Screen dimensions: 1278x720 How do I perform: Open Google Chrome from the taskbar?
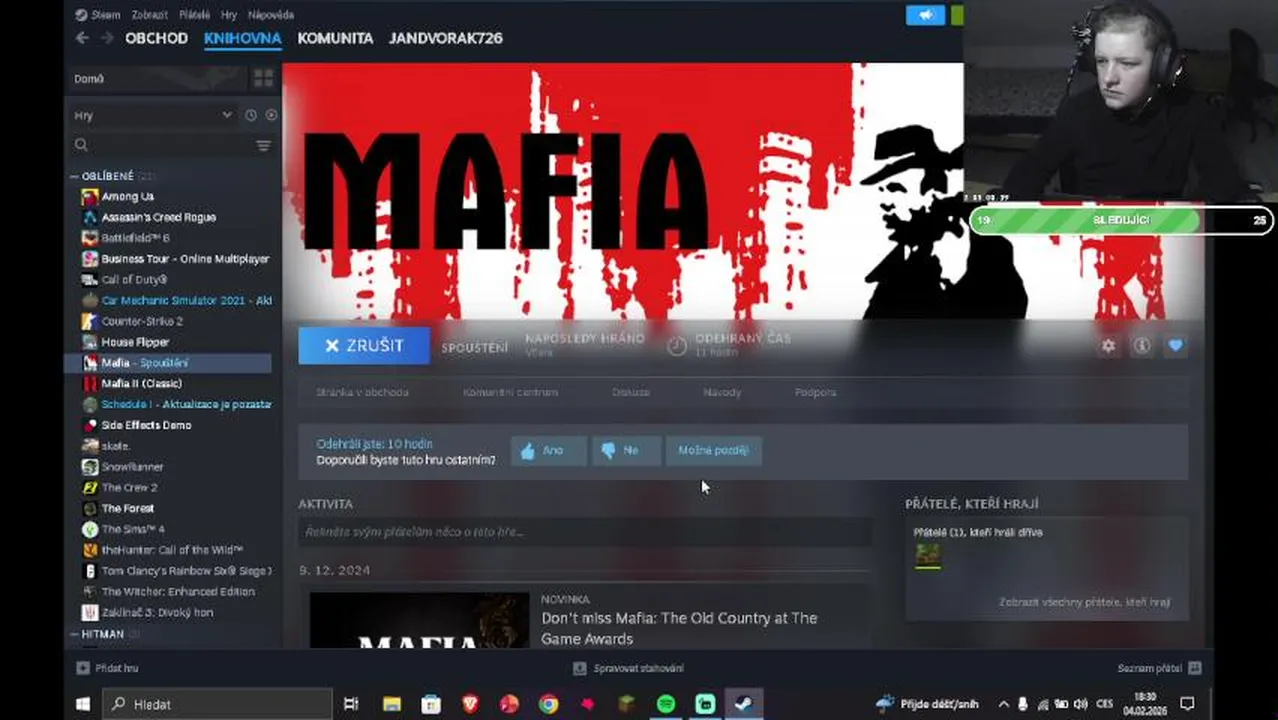pos(548,704)
